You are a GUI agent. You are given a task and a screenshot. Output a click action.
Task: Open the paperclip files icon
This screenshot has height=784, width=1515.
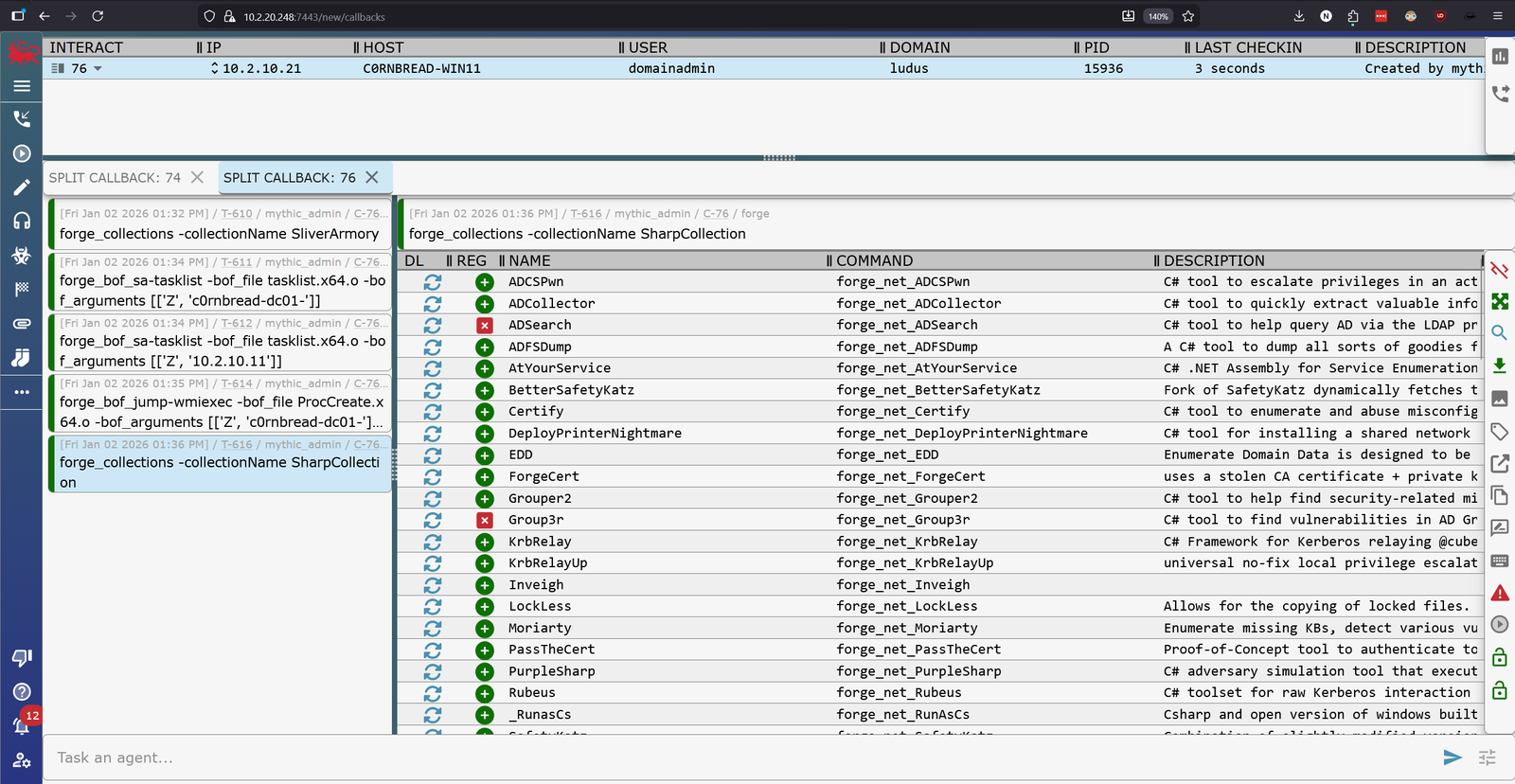click(22, 323)
